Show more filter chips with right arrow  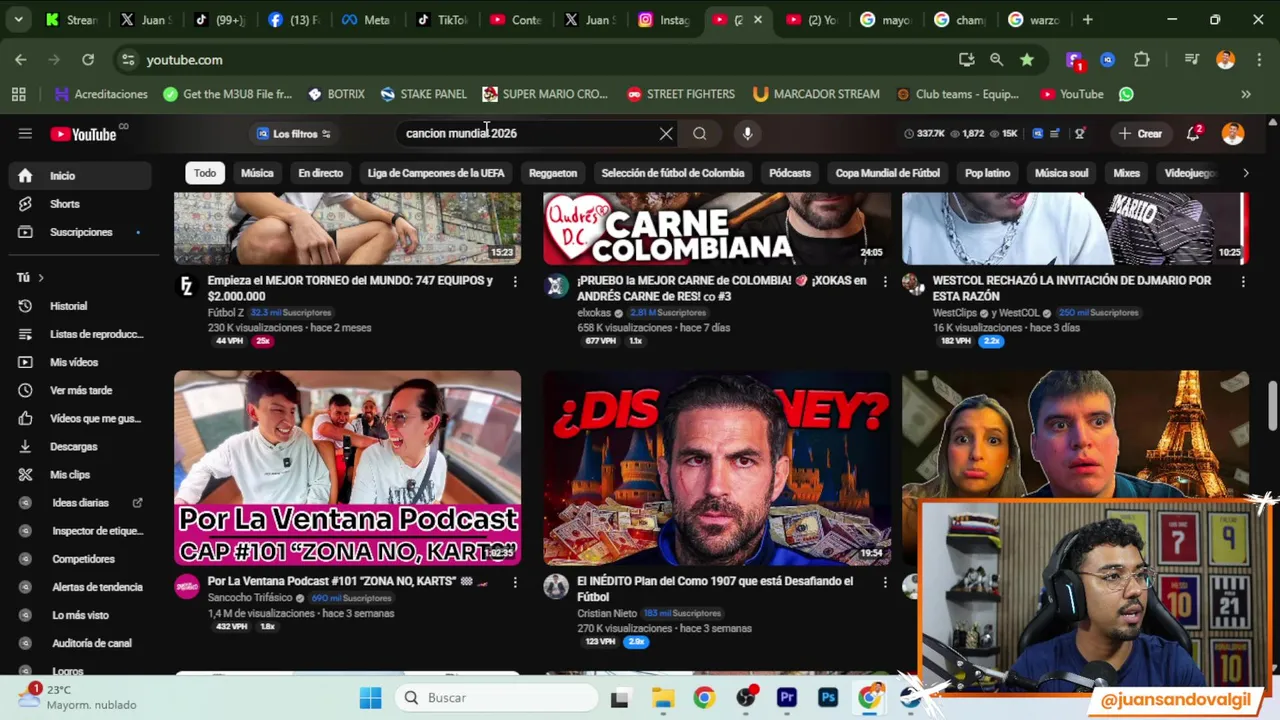1245,173
